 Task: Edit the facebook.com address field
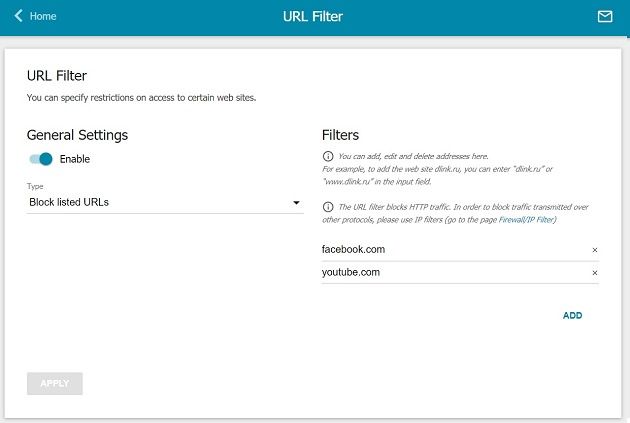pyautogui.click(x=455, y=249)
